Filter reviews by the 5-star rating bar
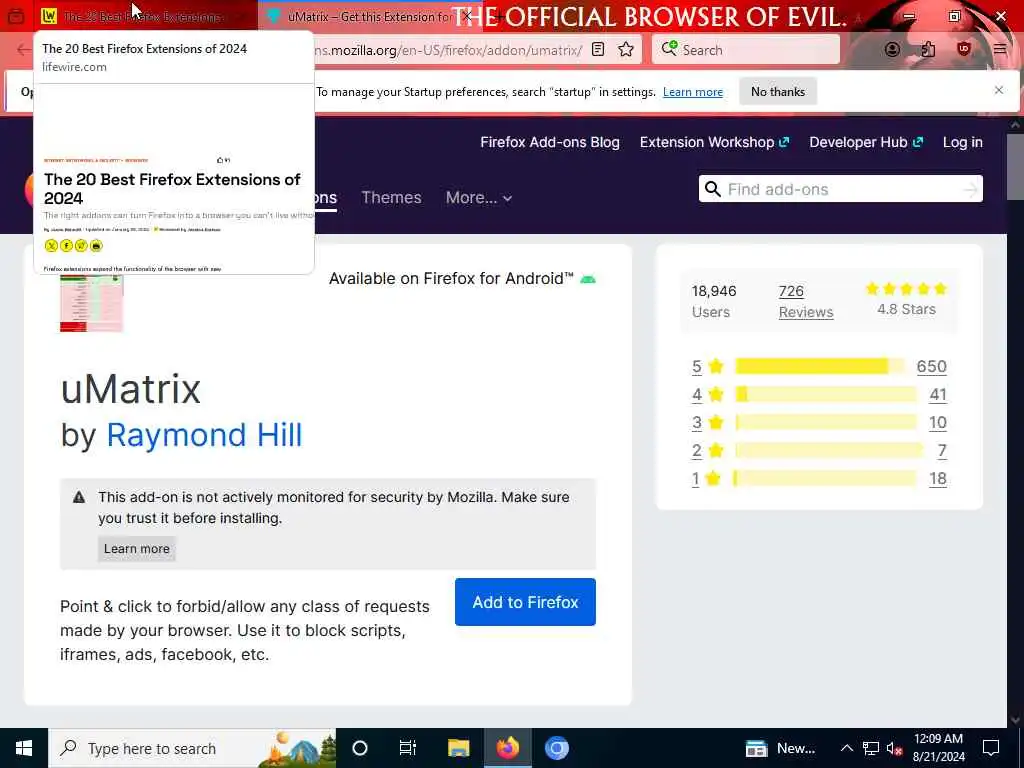The image size is (1024, 768). 820,366
